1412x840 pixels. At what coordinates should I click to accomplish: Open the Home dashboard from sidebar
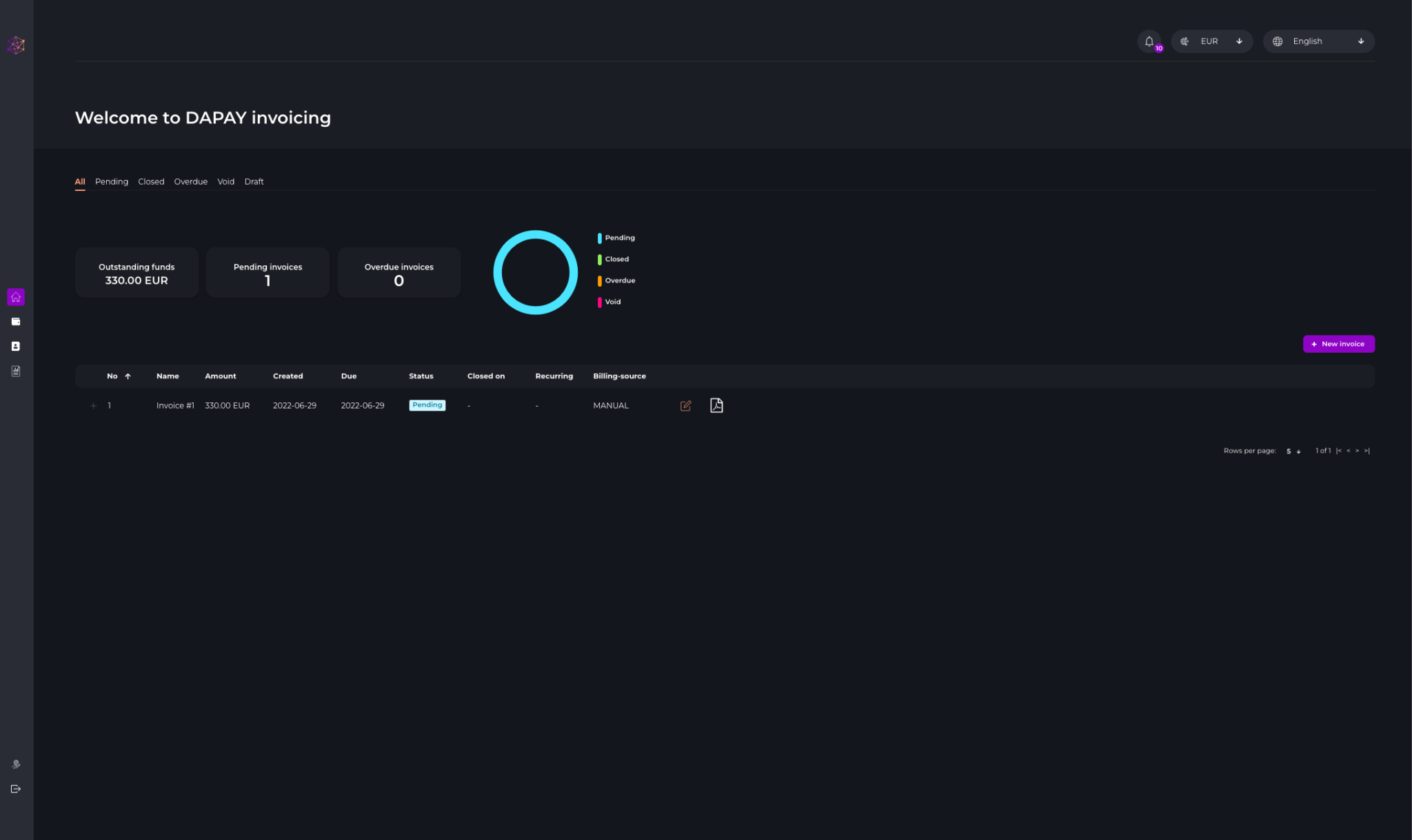point(16,297)
